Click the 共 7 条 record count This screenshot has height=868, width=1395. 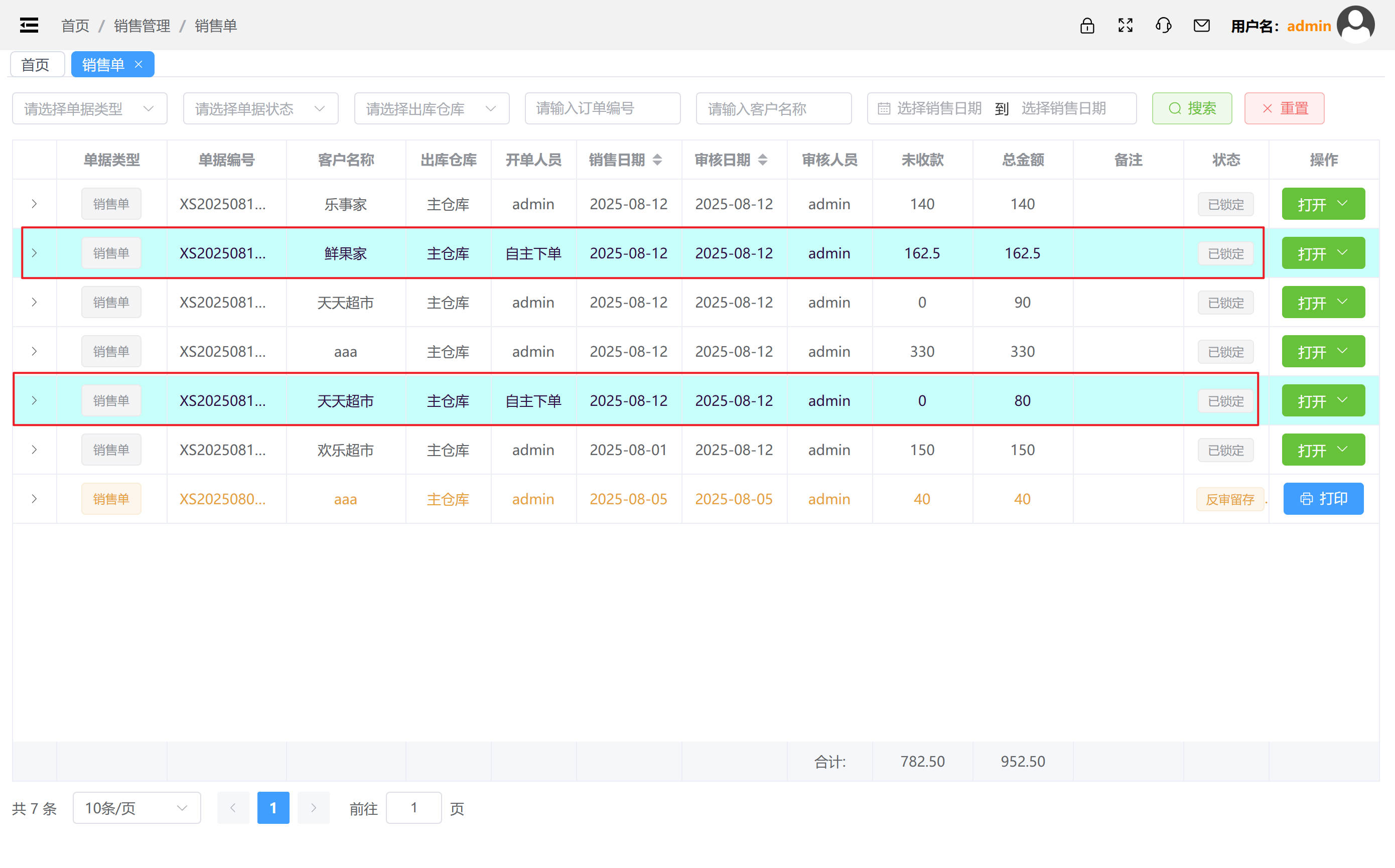pos(35,808)
